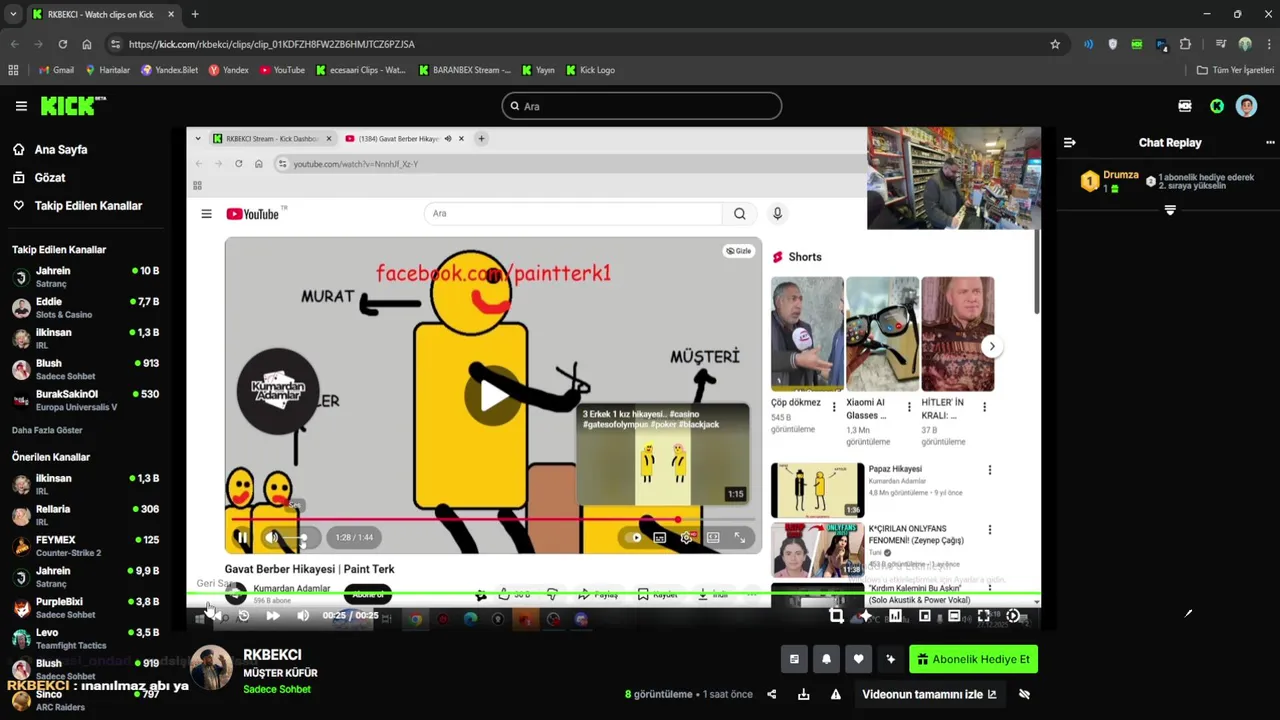Enable mini player mode
The image size is (1280, 720).
click(925, 616)
